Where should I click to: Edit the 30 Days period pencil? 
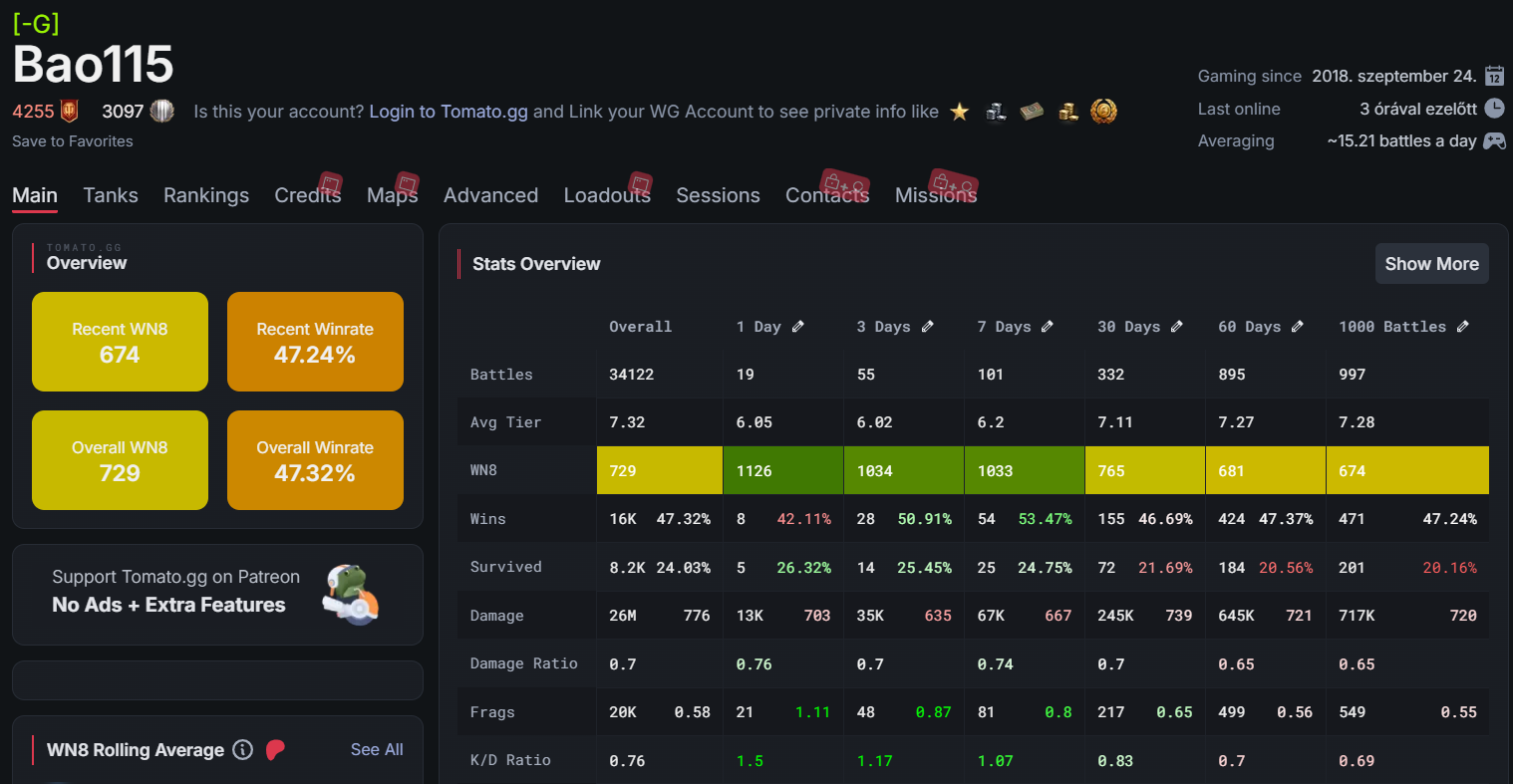[1177, 327]
